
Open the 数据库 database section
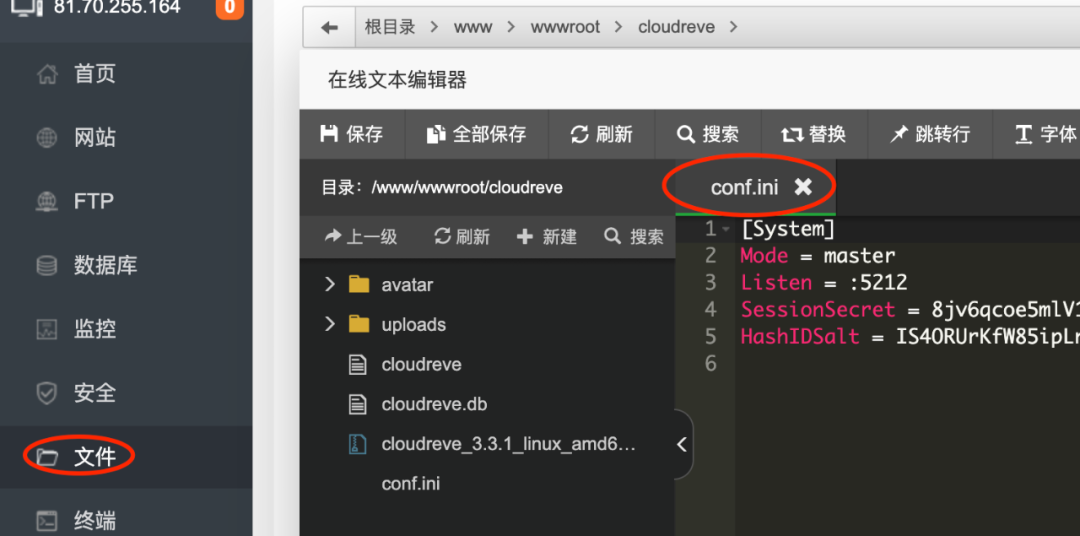[x=105, y=265]
